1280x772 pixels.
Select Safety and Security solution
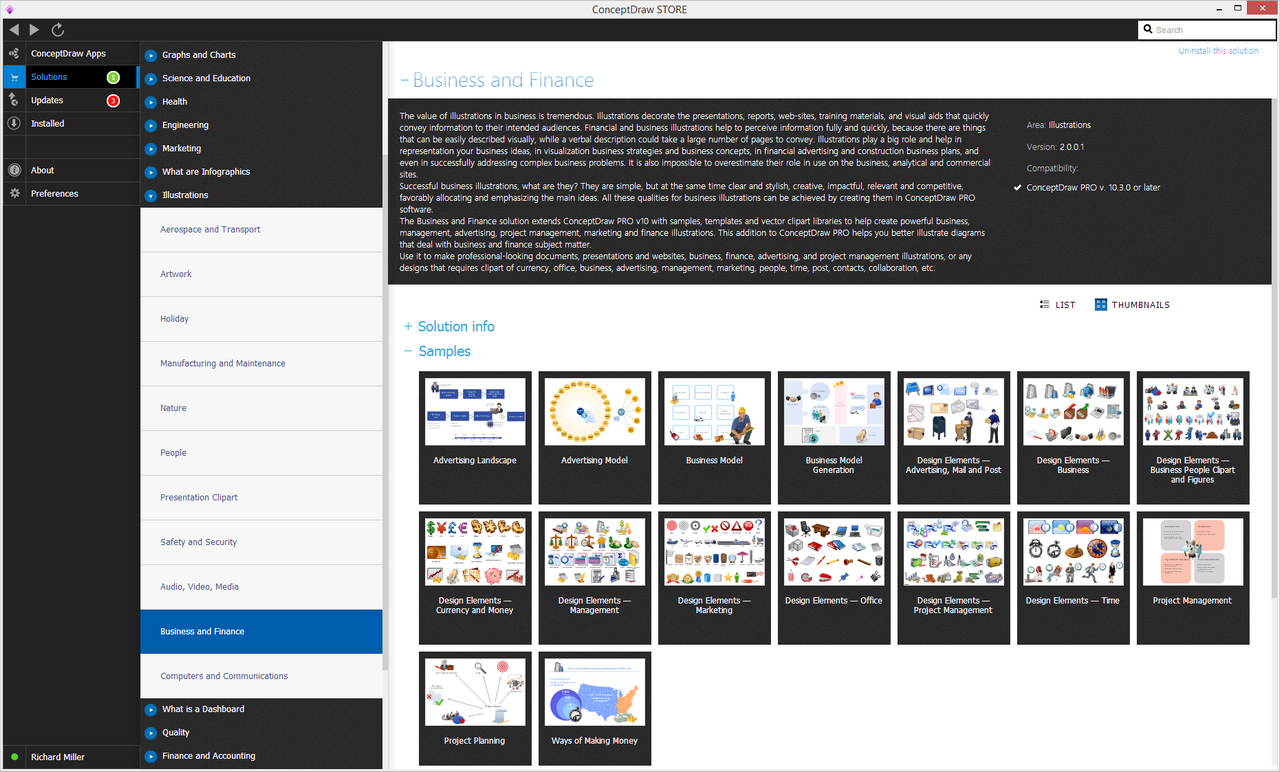click(261, 542)
